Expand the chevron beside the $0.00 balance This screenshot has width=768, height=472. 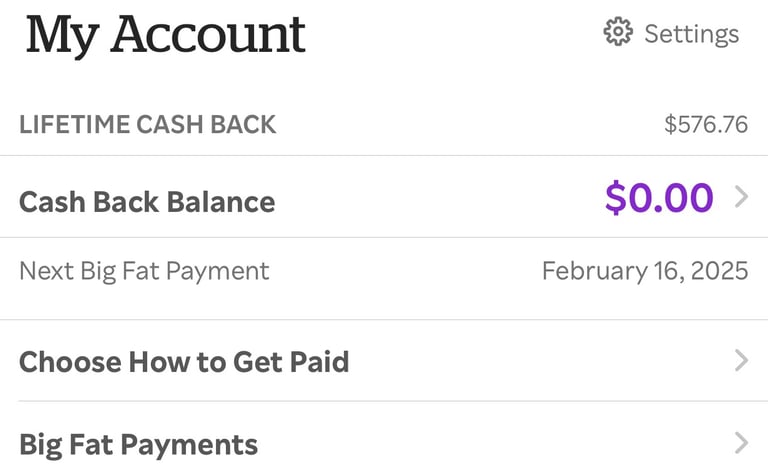[x=741, y=198]
